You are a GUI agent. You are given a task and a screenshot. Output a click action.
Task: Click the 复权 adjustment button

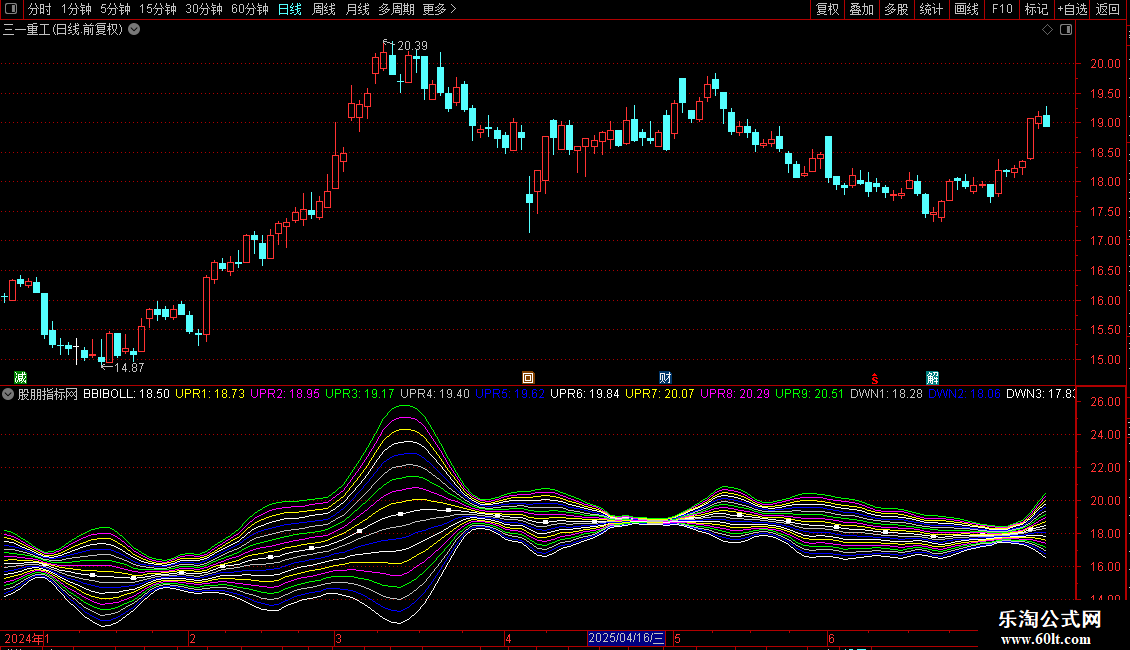pos(827,9)
